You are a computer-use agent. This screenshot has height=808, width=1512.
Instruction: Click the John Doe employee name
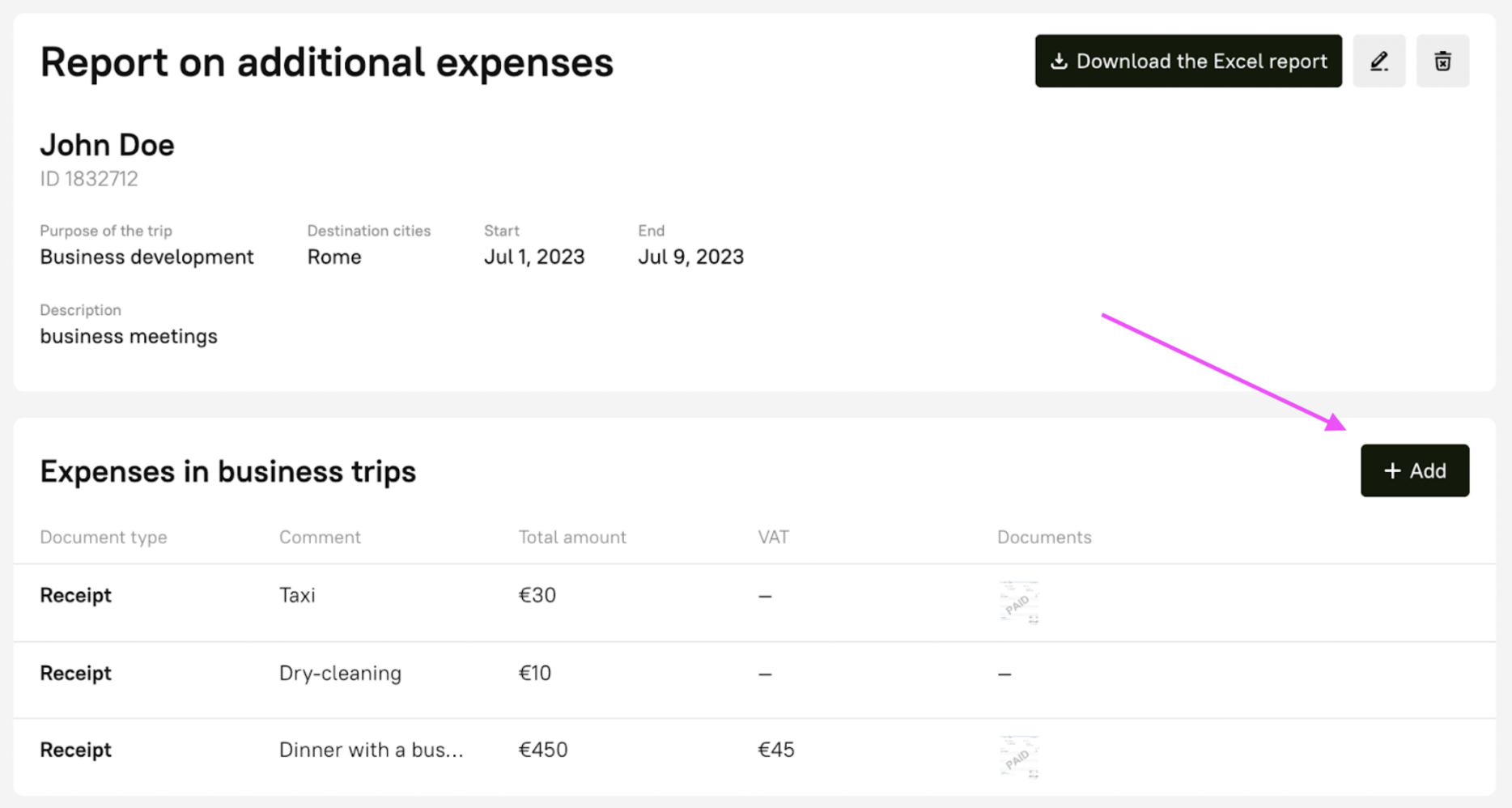pyautogui.click(x=107, y=146)
